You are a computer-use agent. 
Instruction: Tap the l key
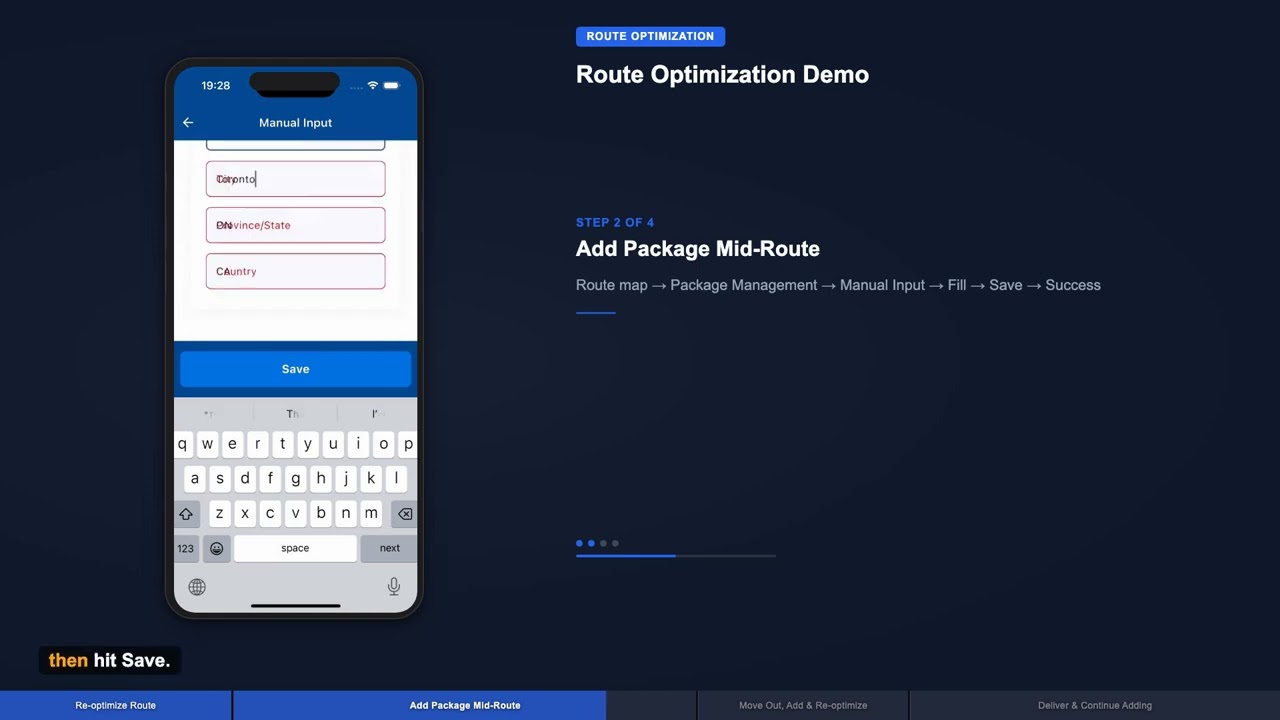pyautogui.click(x=396, y=478)
